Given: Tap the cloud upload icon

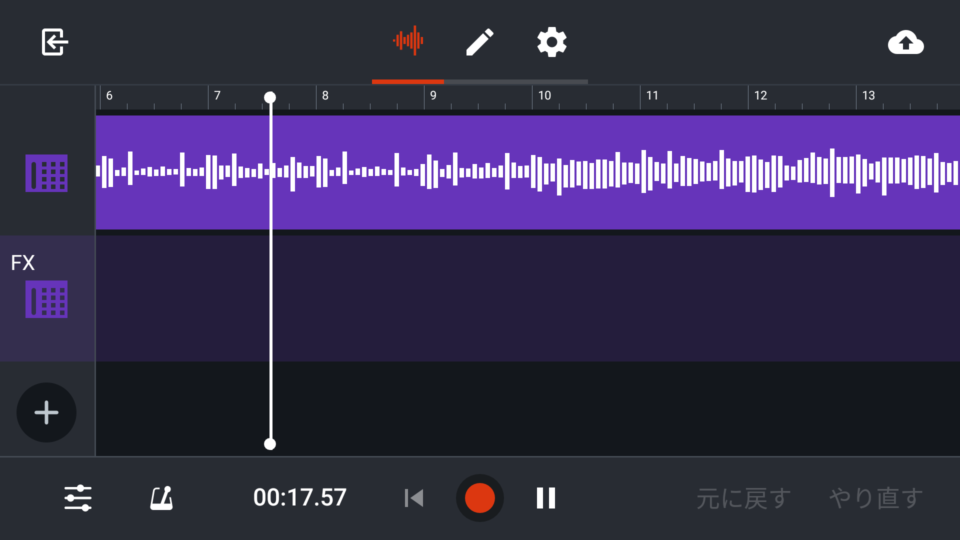Looking at the screenshot, I should tap(906, 43).
